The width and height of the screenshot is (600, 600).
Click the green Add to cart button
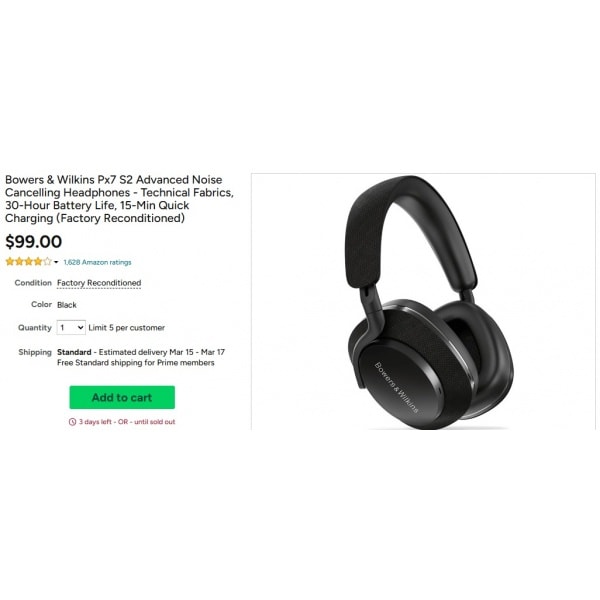(x=122, y=397)
